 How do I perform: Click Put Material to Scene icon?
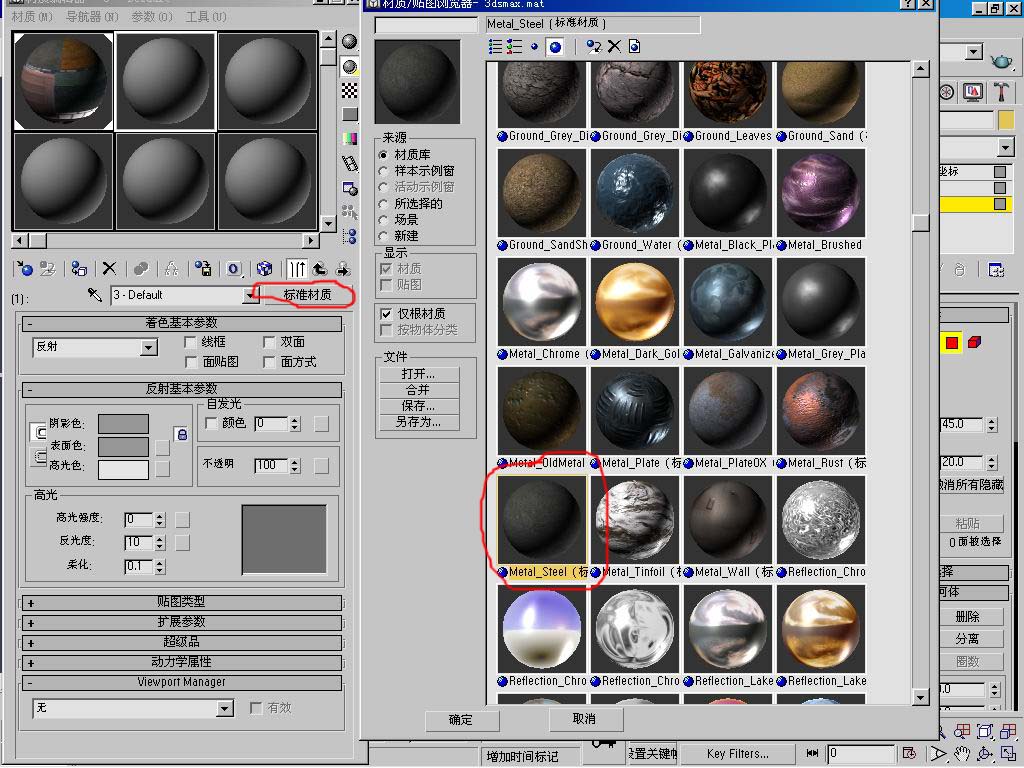[x=47, y=268]
